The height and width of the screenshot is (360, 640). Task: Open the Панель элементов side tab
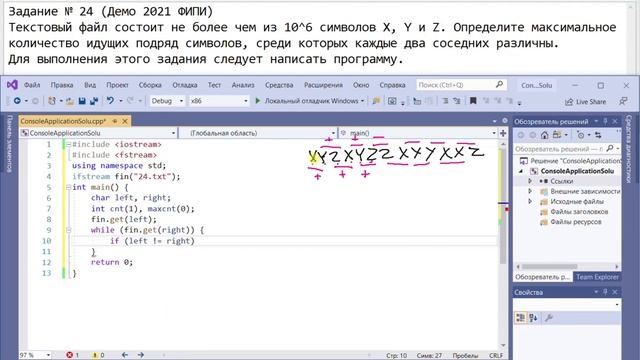coord(10,144)
